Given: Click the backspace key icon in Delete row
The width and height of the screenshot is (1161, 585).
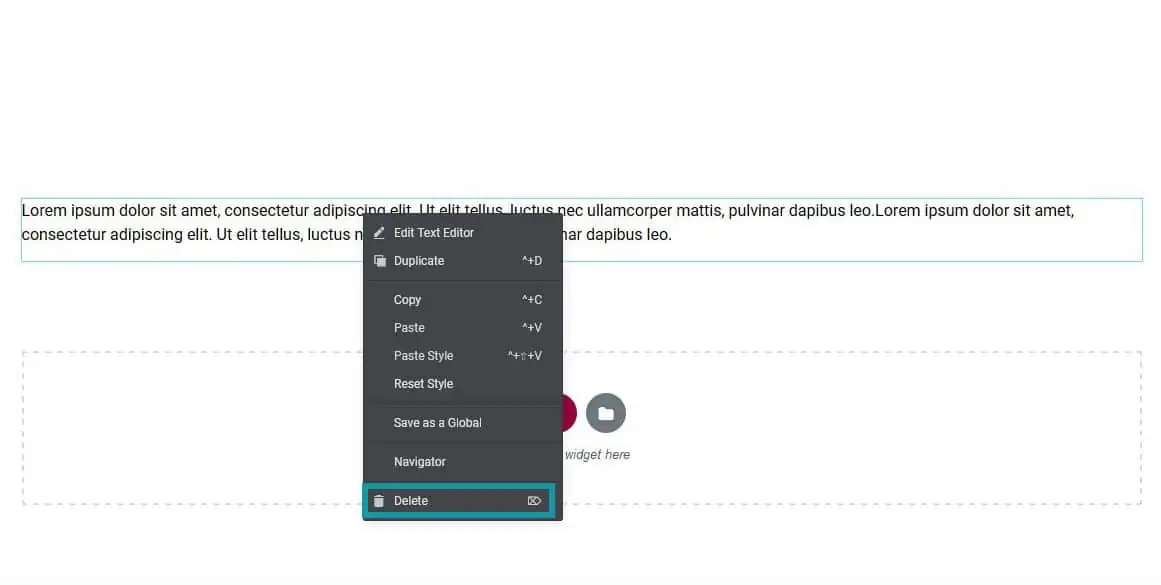Looking at the screenshot, I should pyautogui.click(x=534, y=501).
